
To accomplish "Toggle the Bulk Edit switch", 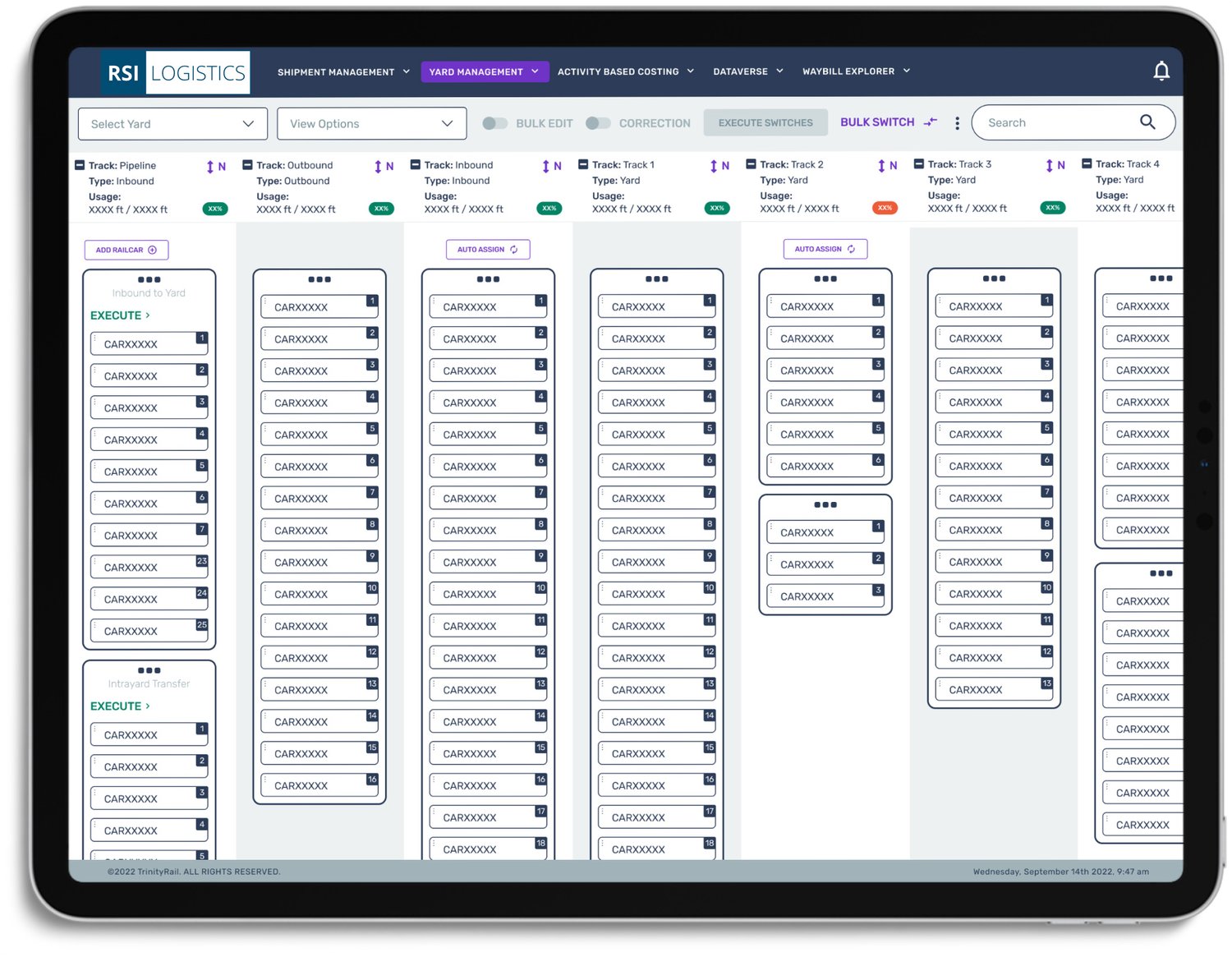I will [x=494, y=123].
